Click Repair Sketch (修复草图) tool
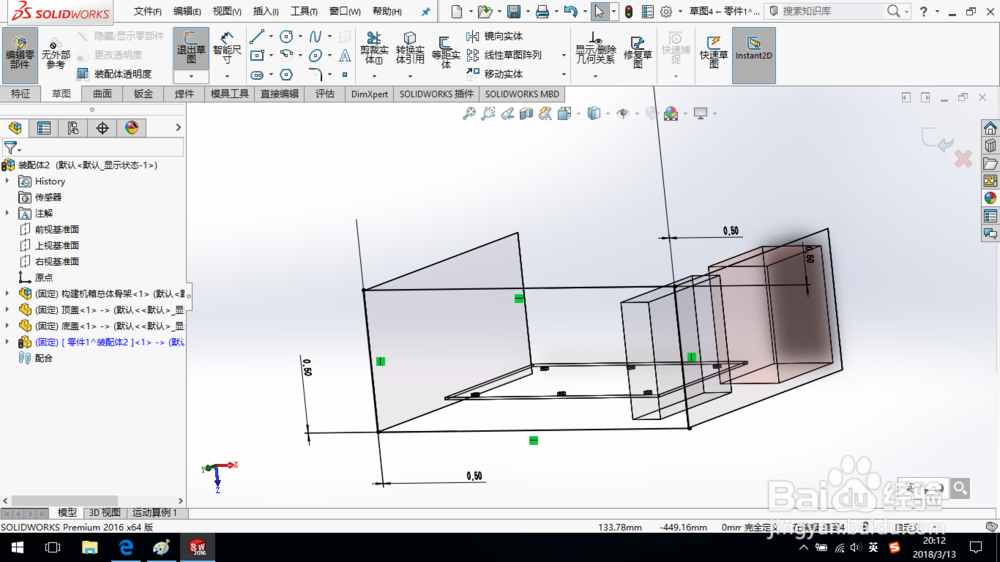 tap(637, 51)
